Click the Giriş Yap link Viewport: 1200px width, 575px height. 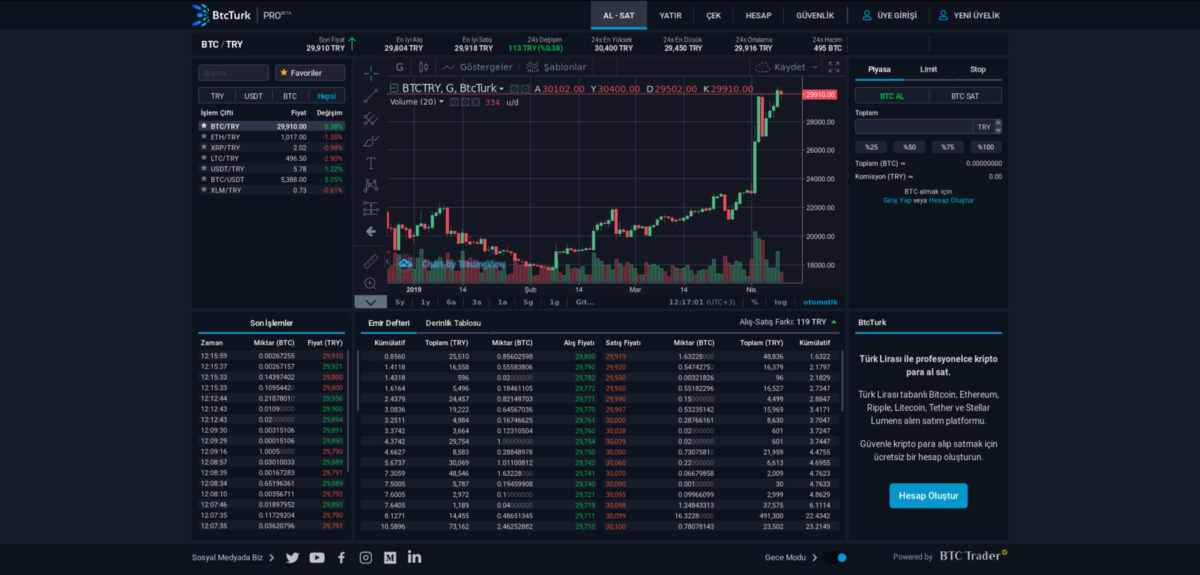[x=897, y=200]
